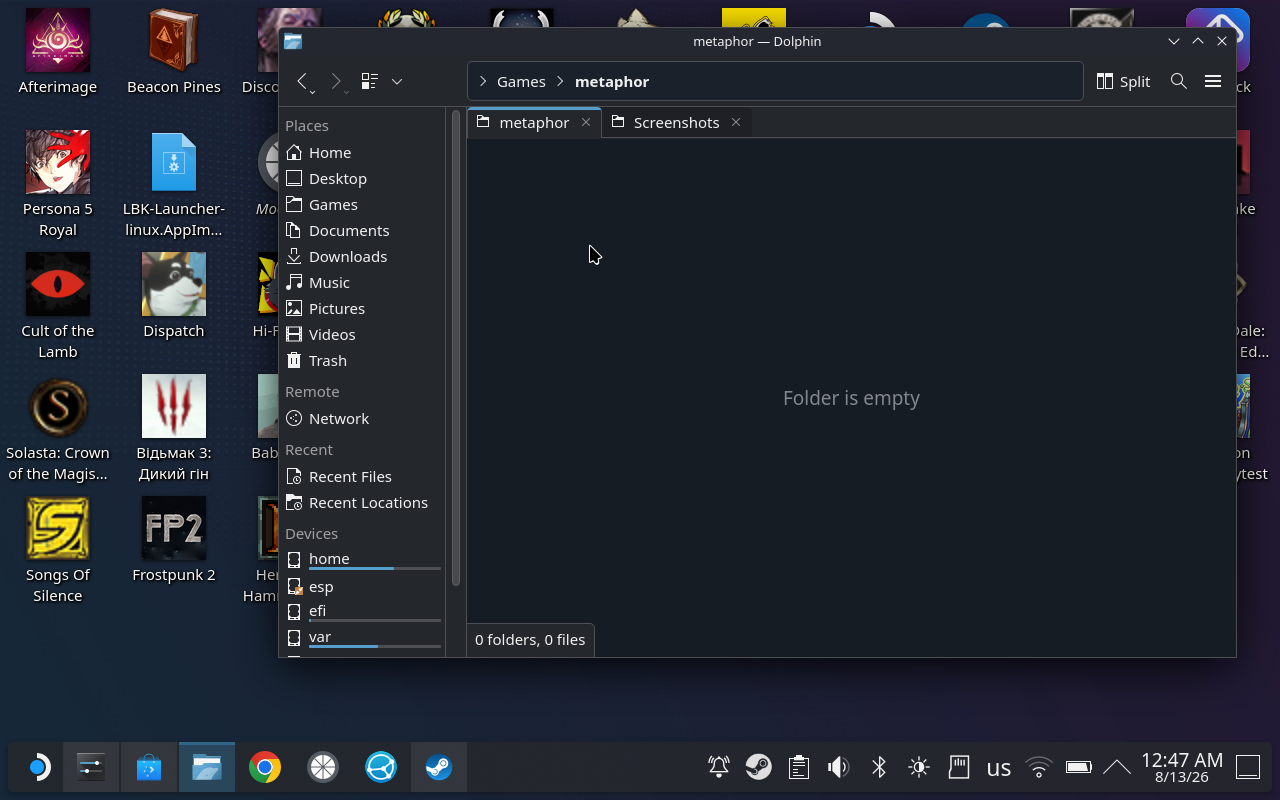Select the Persona 5 Royal desktop icon

[58, 184]
